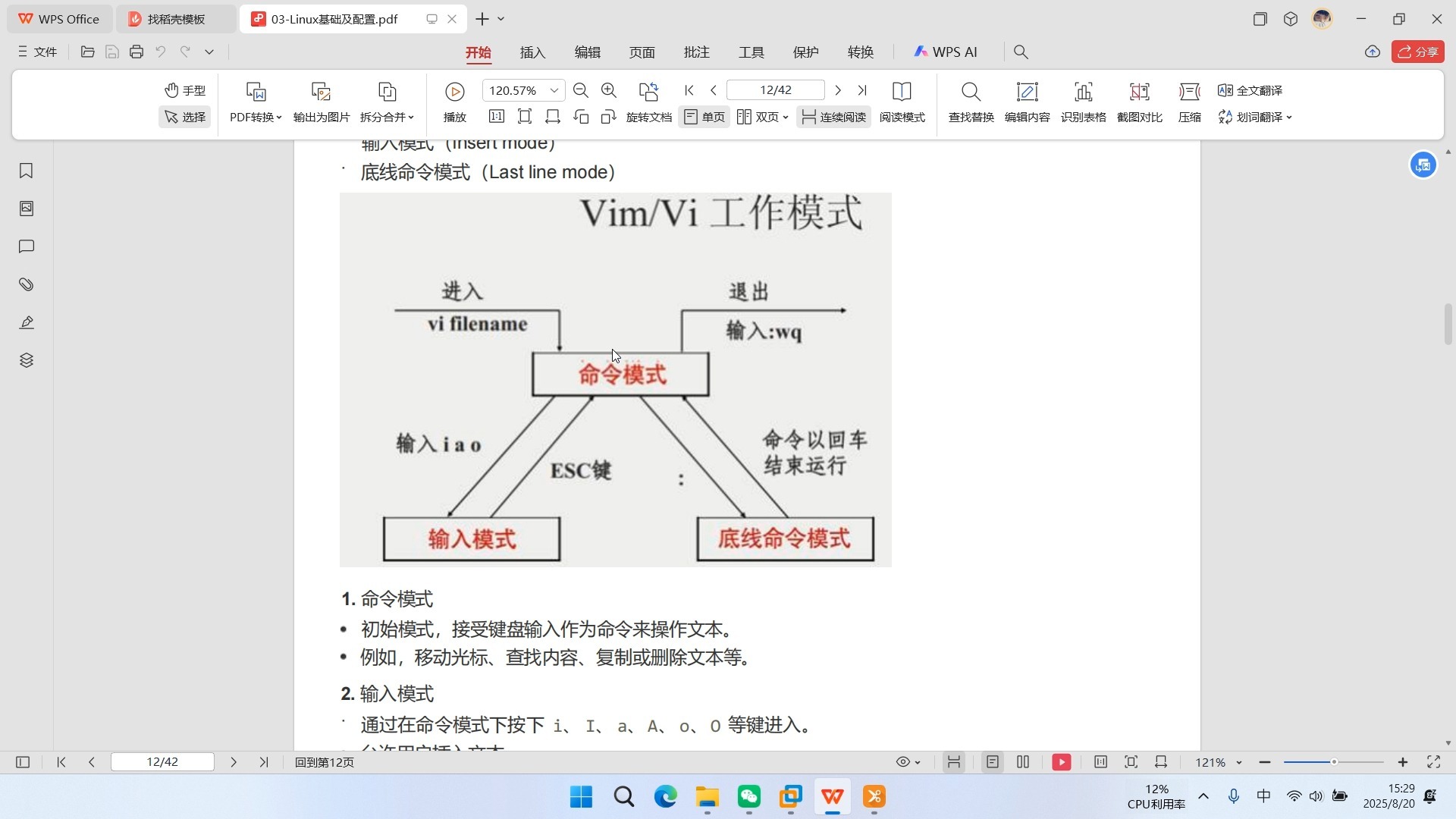Switch to the 批注 ribbon tab
Image resolution: width=1456 pixels, height=819 pixels.
point(696,52)
